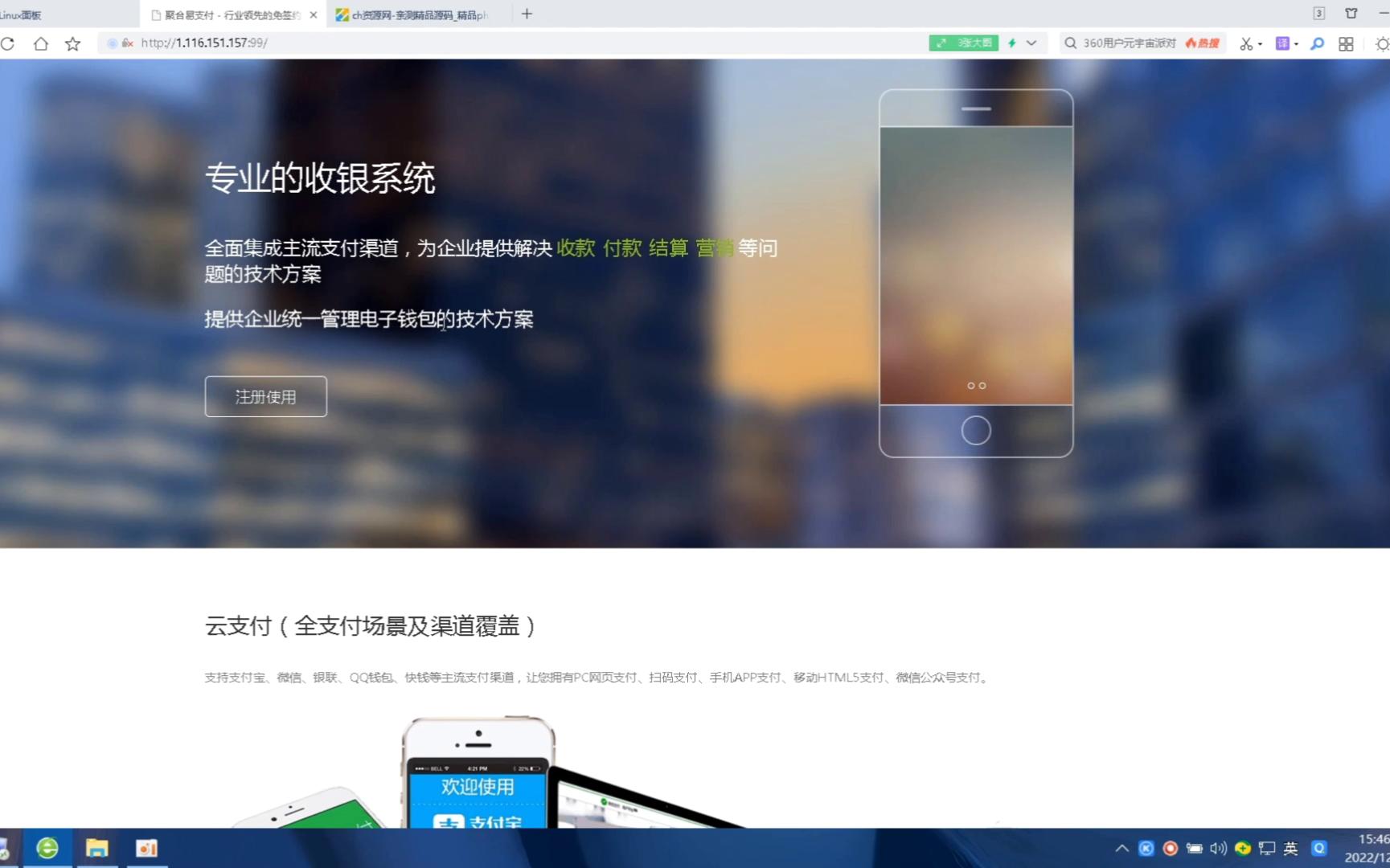The image size is (1390, 868).
Task: Click the brightness sun icon in toolbar
Action: tap(1382, 43)
